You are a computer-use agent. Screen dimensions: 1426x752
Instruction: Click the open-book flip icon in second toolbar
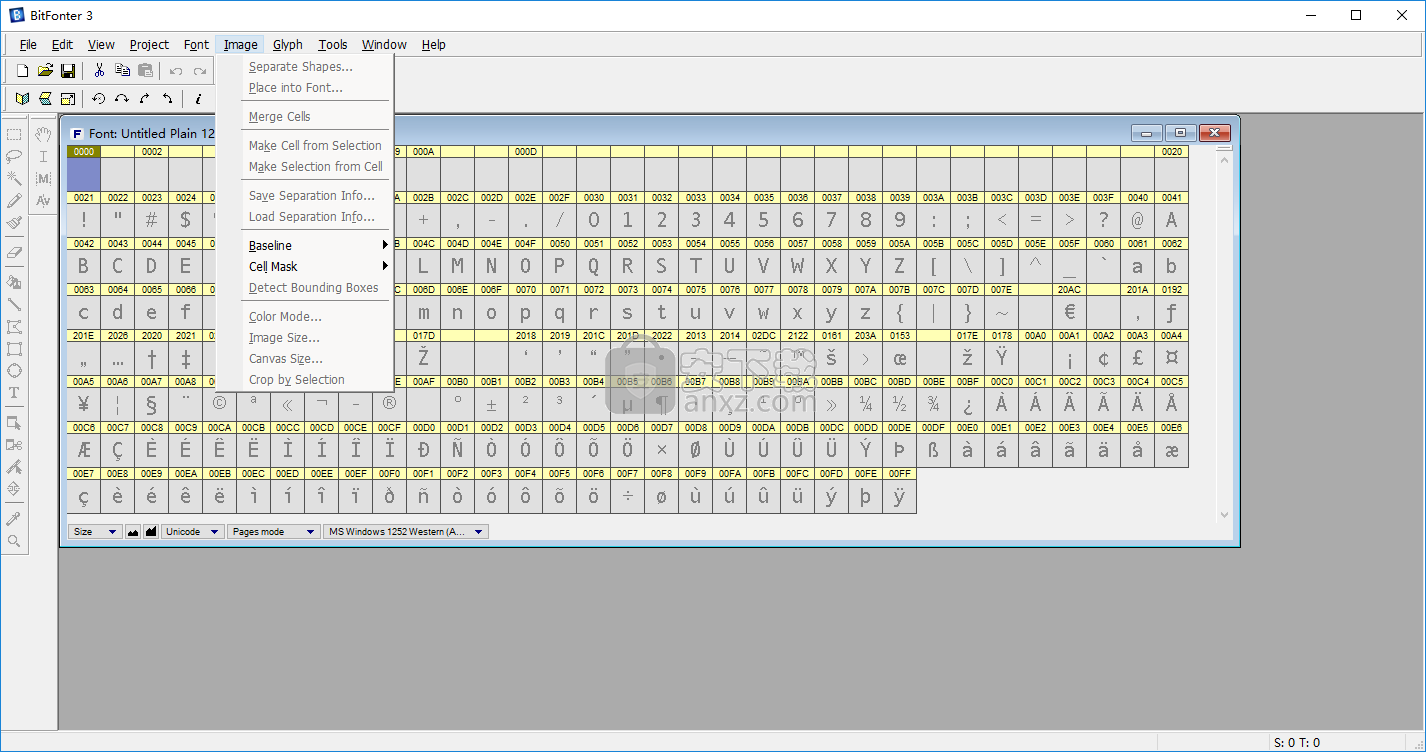pyautogui.click(x=22, y=99)
